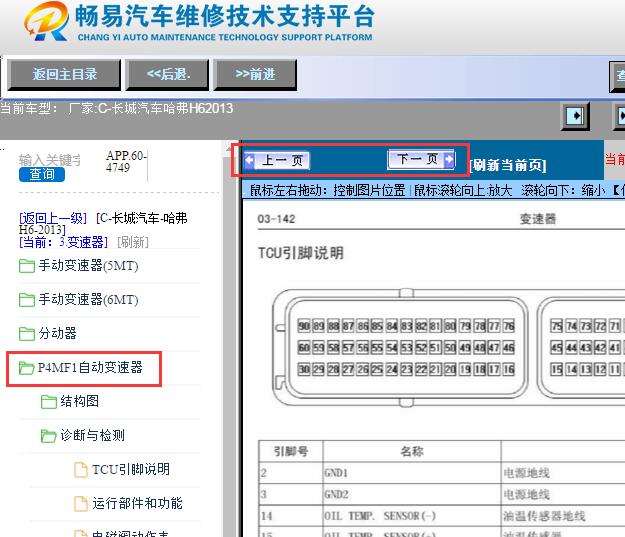Click the document icon beside 运行部件和功能
625x537 pixels.
(x=81, y=504)
